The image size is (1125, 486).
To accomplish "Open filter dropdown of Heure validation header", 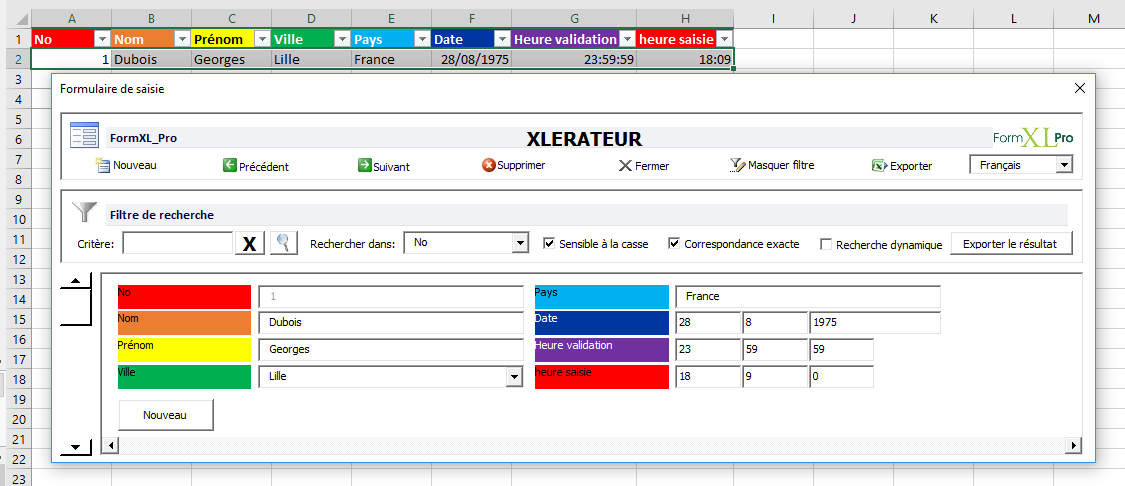I will pos(627,39).
